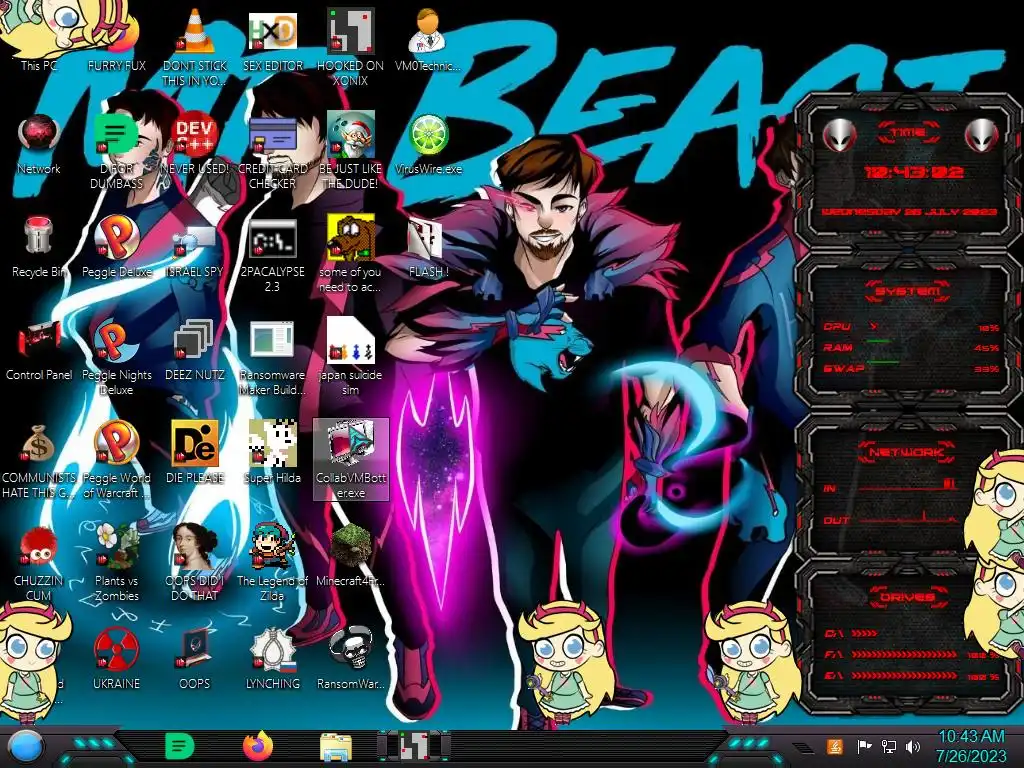Open the orange Java tray icon
This screenshot has width=1024, height=768.
pyautogui.click(x=834, y=747)
